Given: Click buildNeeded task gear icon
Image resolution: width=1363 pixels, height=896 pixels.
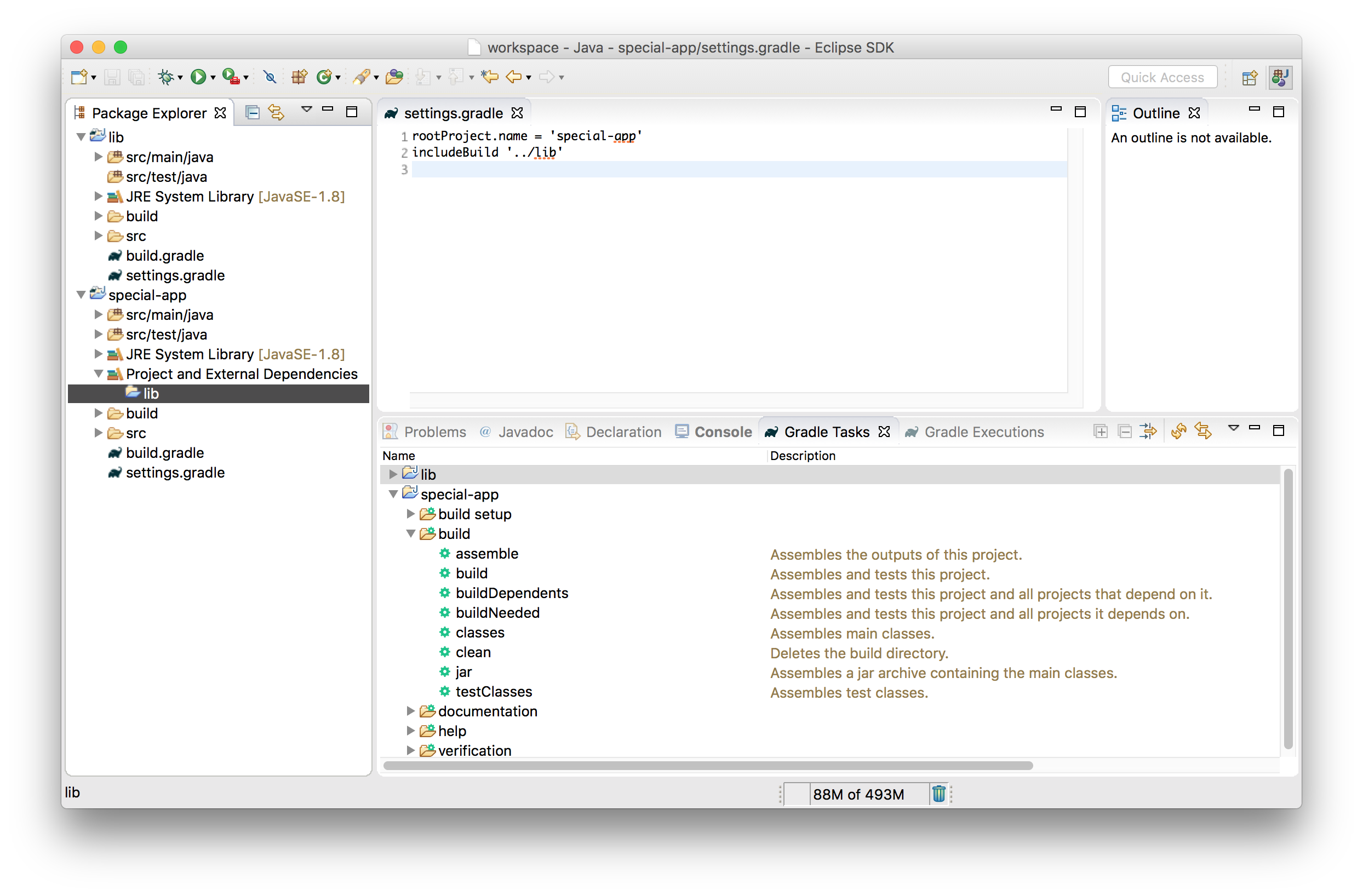Looking at the screenshot, I should click(x=445, y=613).
